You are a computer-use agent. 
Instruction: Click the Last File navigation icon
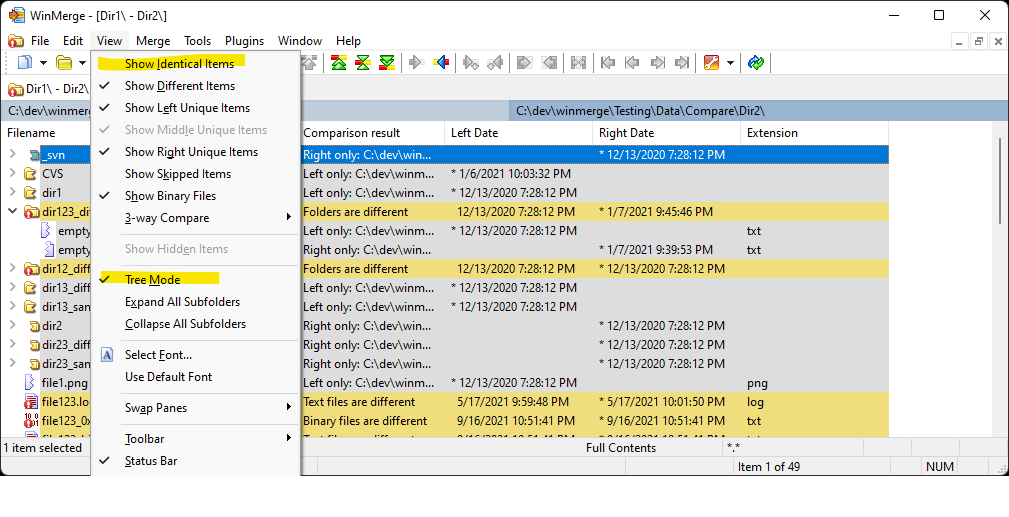[681, 62]
